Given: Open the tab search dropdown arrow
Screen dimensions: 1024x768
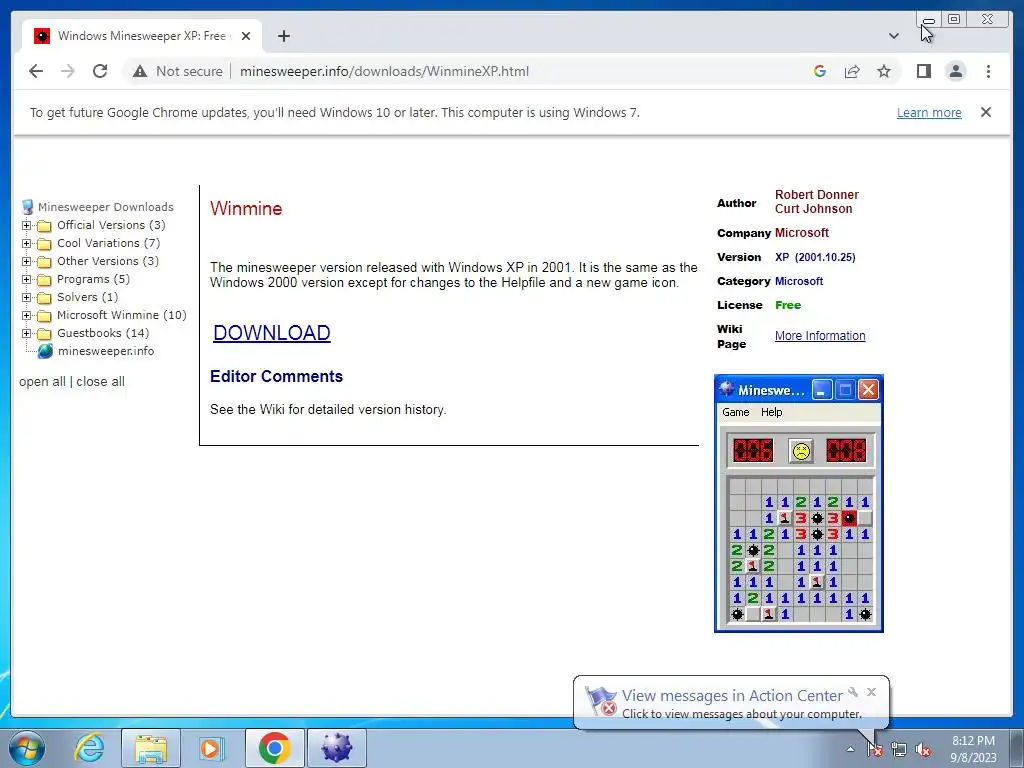Looking at the screenshot, I should pyautogui.click(x=894, y=36).
